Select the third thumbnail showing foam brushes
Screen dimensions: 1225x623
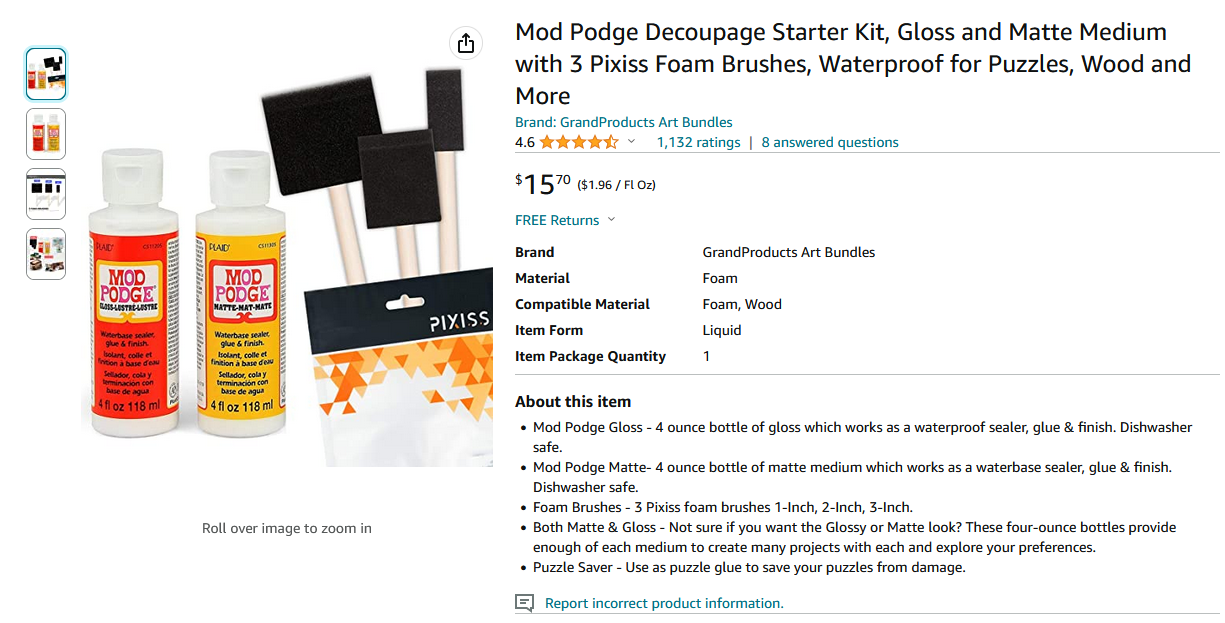(46, 194)
